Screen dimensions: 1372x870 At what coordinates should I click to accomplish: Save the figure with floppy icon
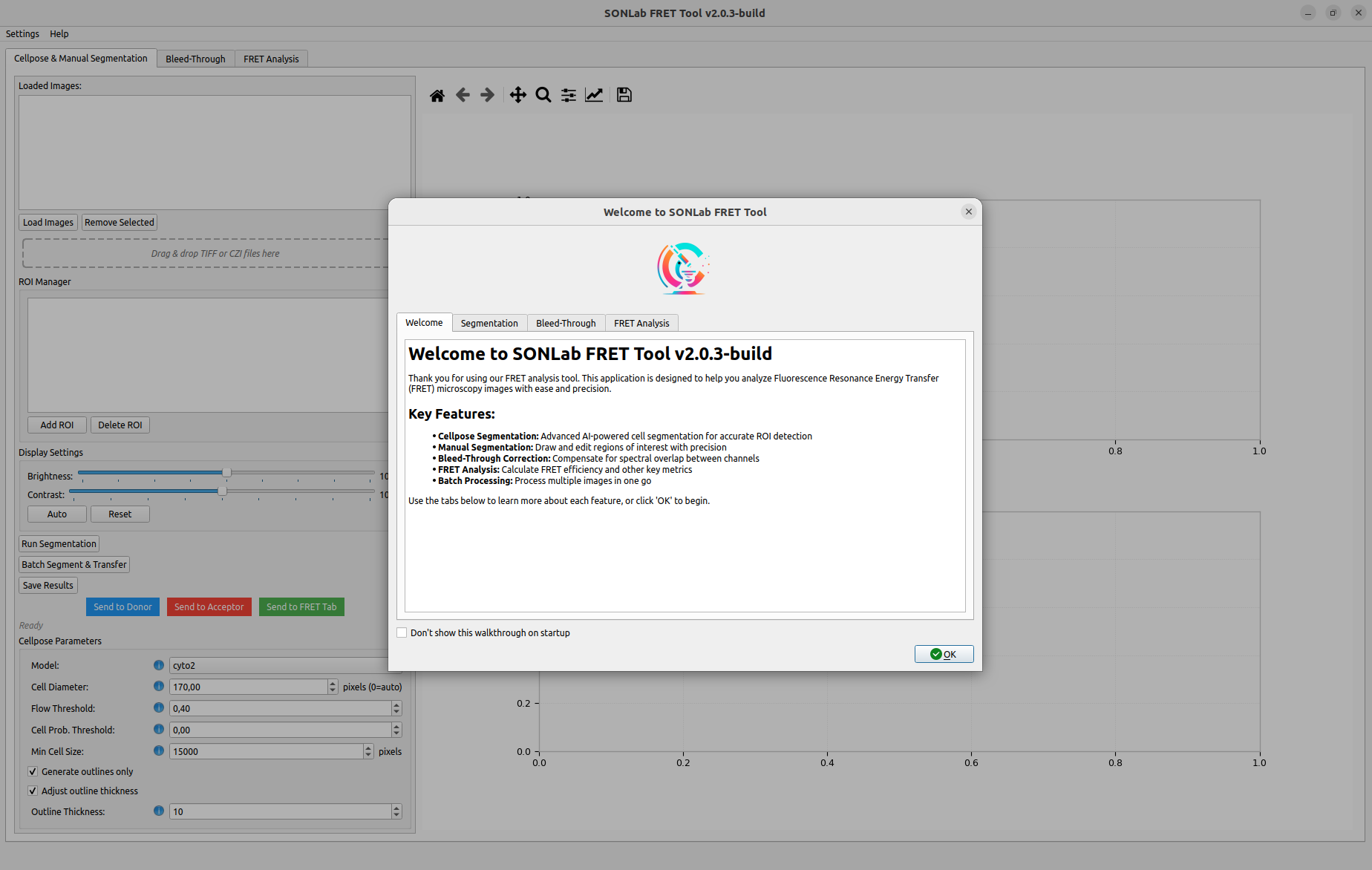pyautogui.click(x=624, y=95)
